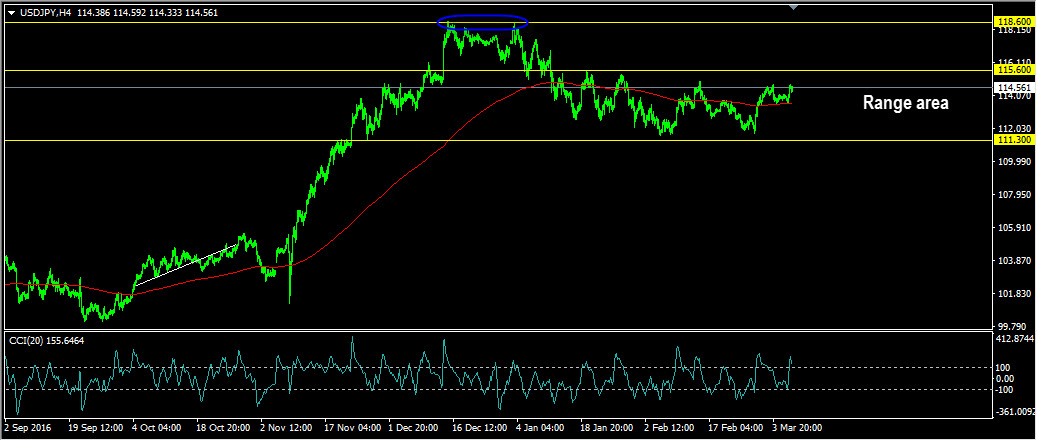Image resolution: width=1037 pixels, height=441 pixels.
Task: Click the small triangle beside USDJPY,H4 title
Action: (x=11, y=13)
